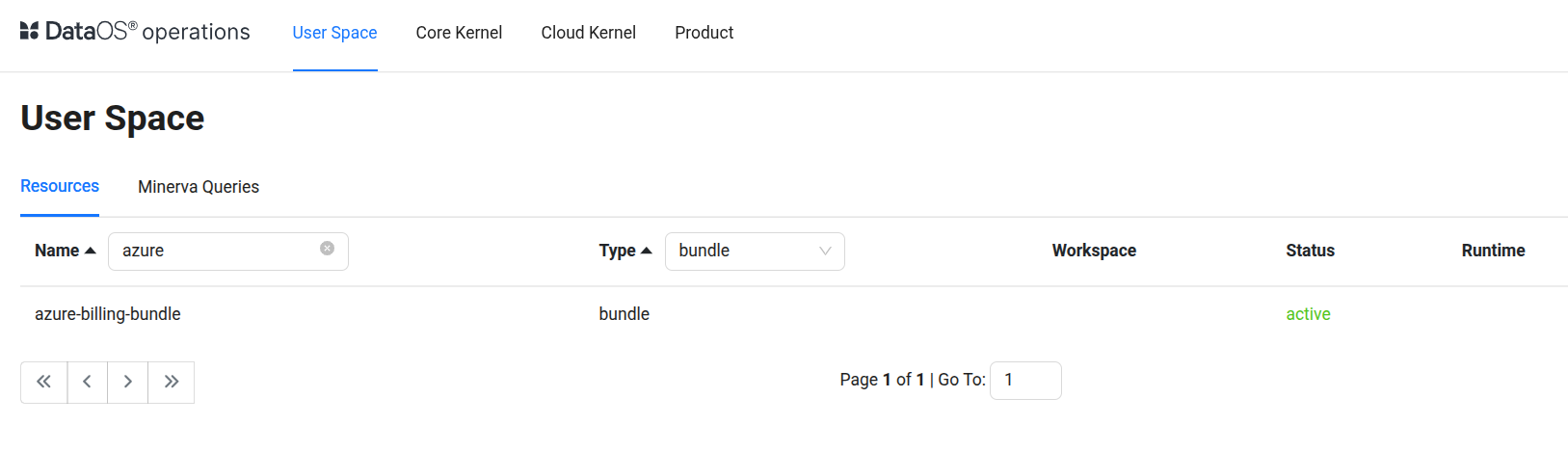The image size is (1568, 451).
Task: Click the Workspace column header
Action: point(1094,251)
